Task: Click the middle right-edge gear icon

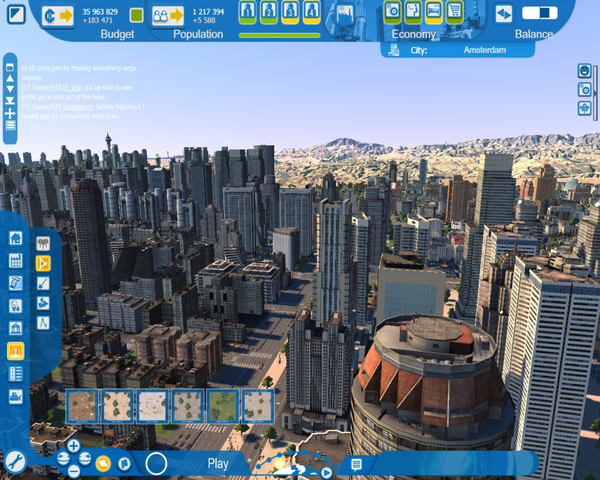Action: pos(584,90)
